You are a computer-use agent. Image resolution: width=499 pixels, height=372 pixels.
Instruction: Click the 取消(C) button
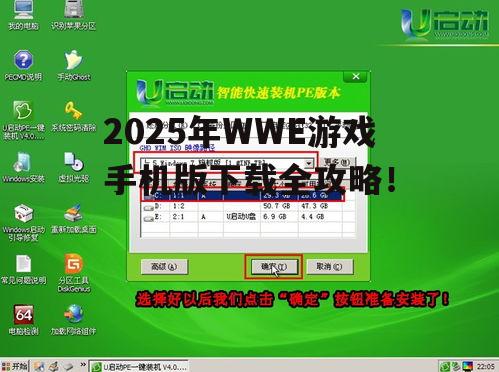click(329, 267)
